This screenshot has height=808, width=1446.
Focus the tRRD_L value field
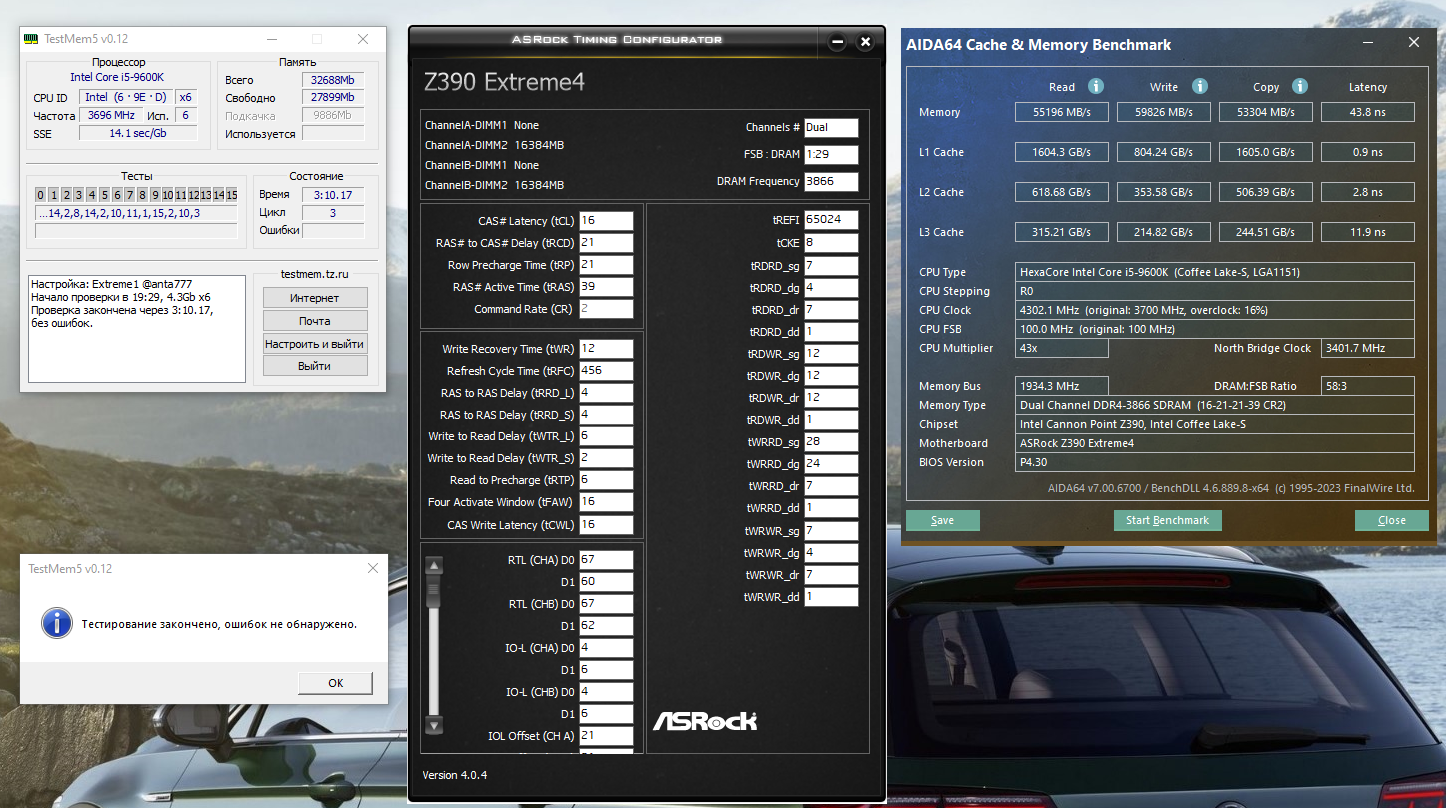click(606, 393)
